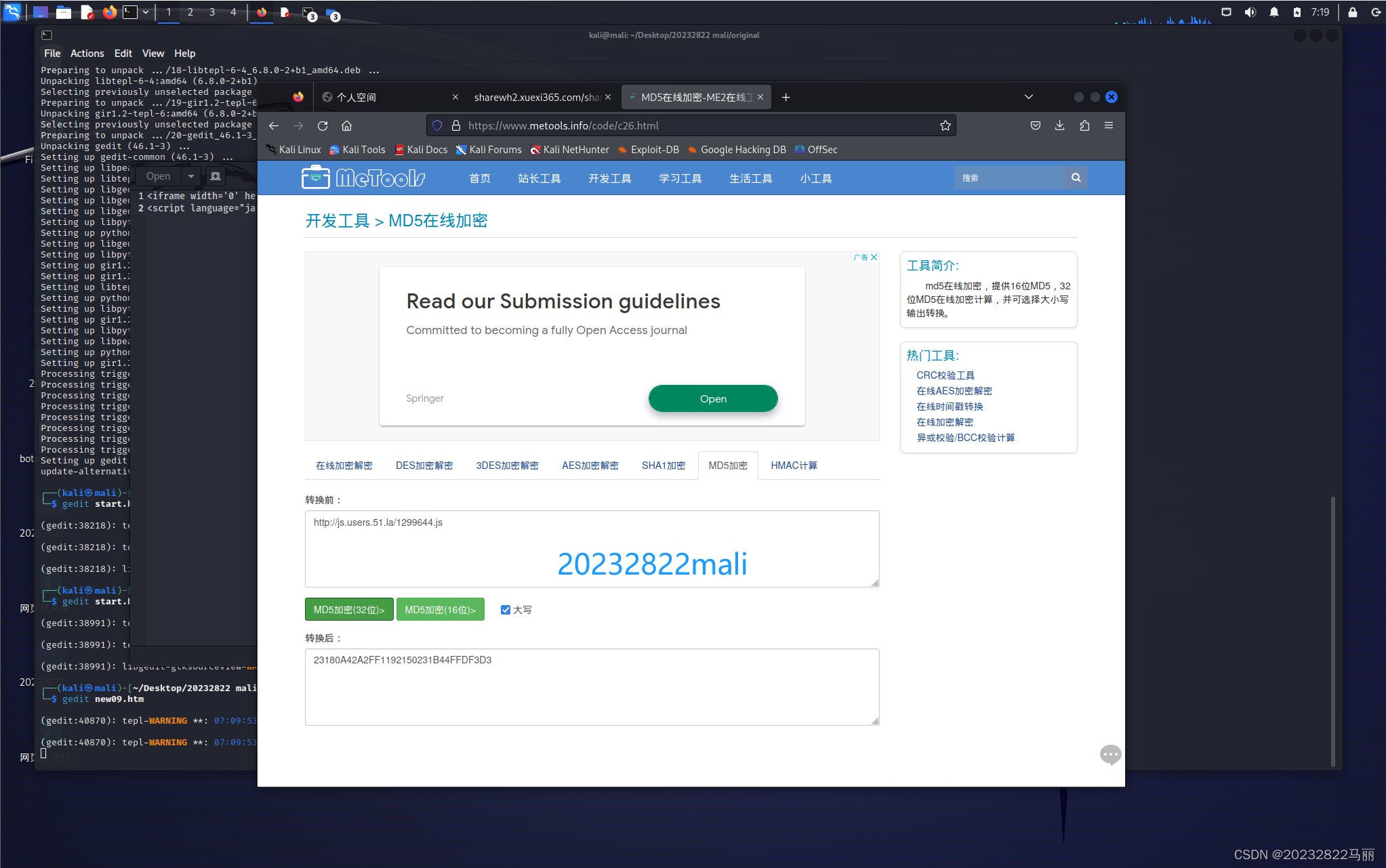1386x868 pixels.
Task: Switch to the sharewh2.xuexi365.com tab
Action: pyautogui.click(x=537, y=98)
